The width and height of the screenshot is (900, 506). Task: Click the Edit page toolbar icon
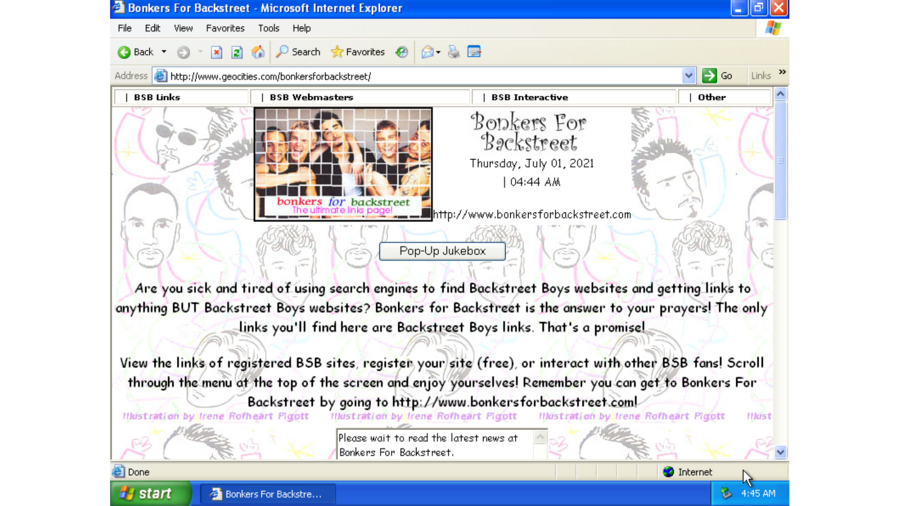pos(474,52)
